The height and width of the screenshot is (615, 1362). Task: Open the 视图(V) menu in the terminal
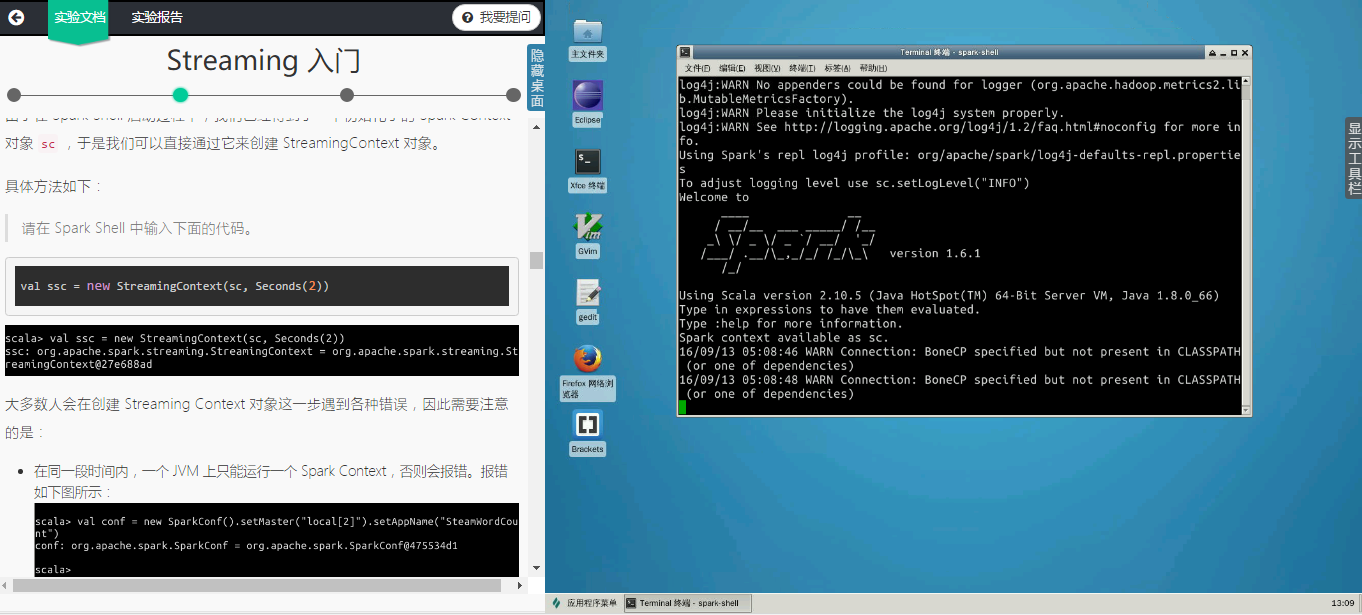(768, 68)
